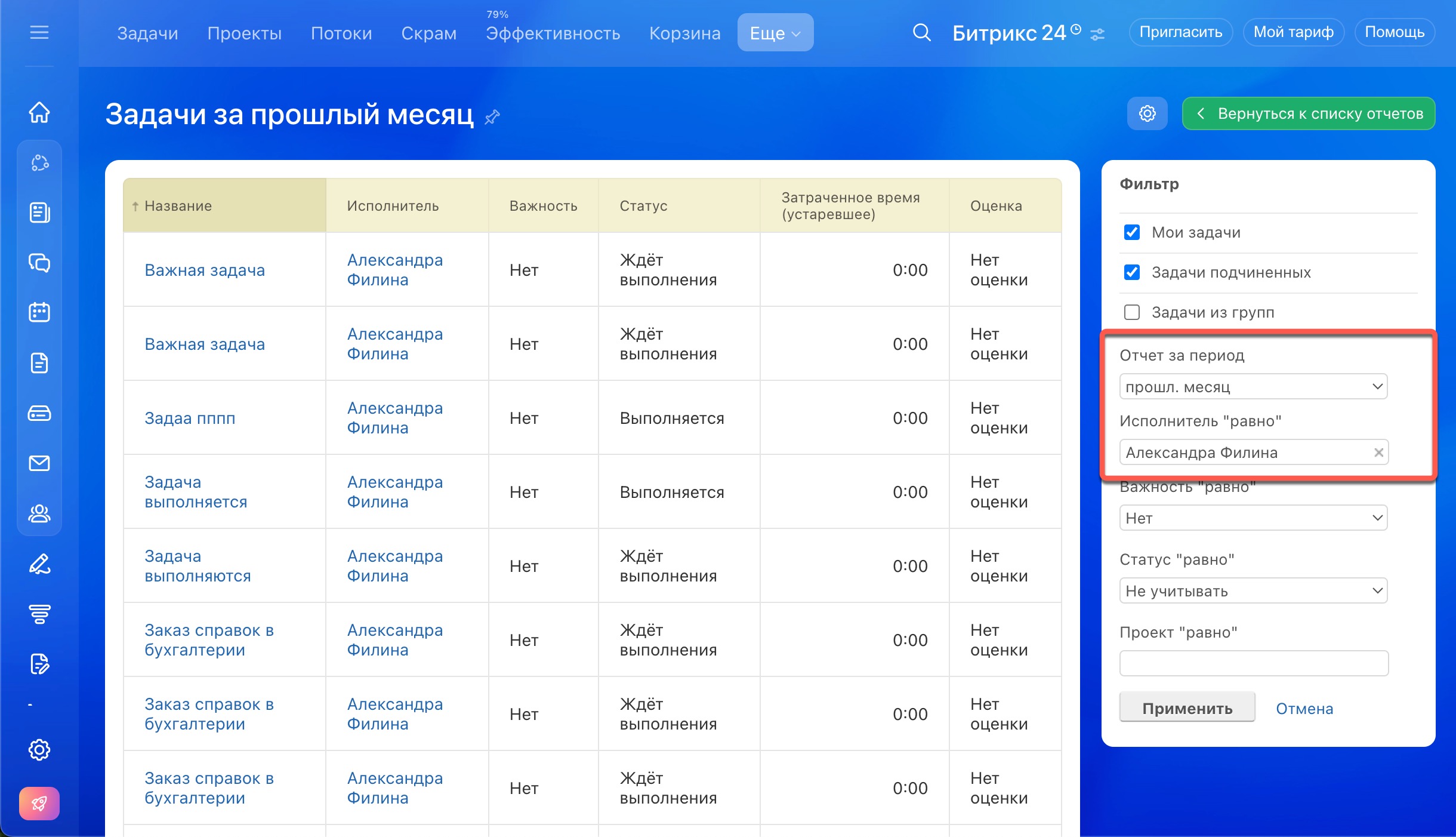Switch to the Корзина tab
Viewport: 1456px width, 837px height.
(684, 33)
